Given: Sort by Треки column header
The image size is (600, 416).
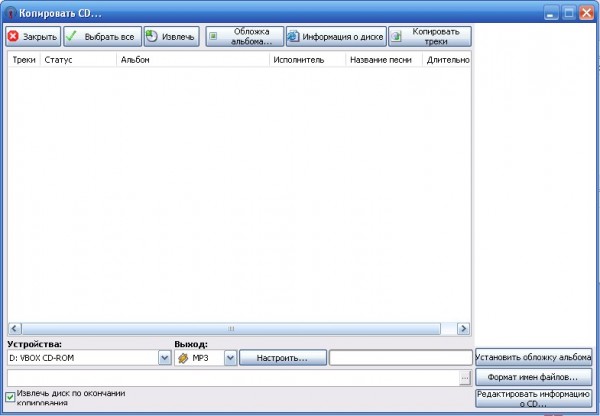Looking at the screenshot, I should point(24,60).
